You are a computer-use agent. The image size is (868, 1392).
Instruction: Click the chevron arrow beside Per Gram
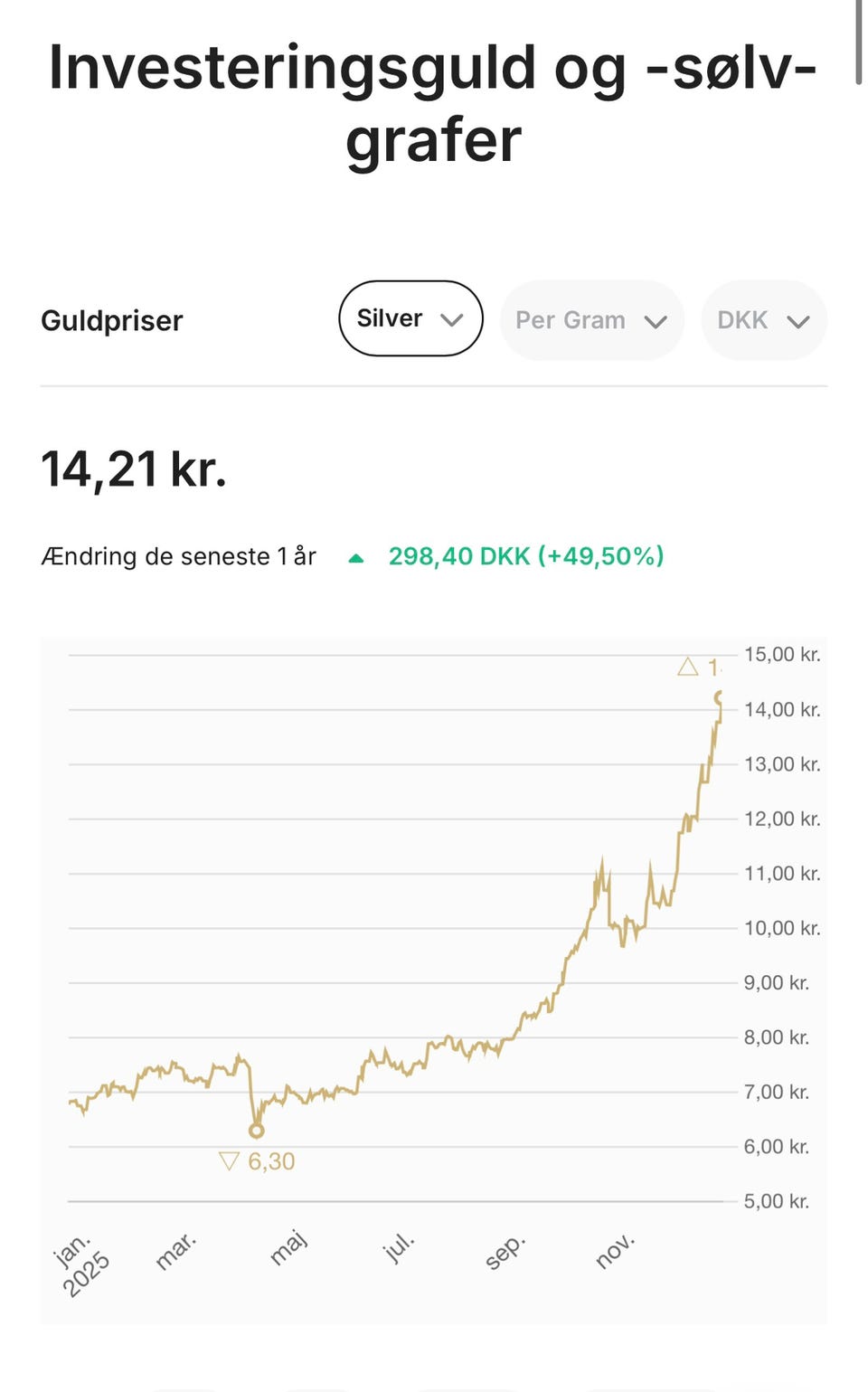[656, 322]
